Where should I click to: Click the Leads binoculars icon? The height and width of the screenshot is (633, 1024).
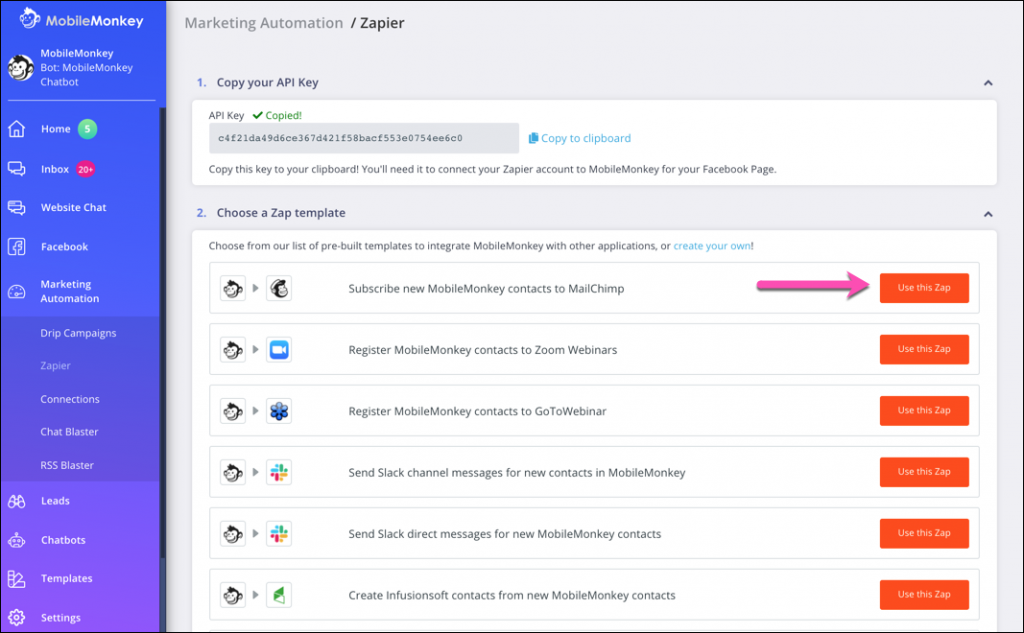point(16,501)
